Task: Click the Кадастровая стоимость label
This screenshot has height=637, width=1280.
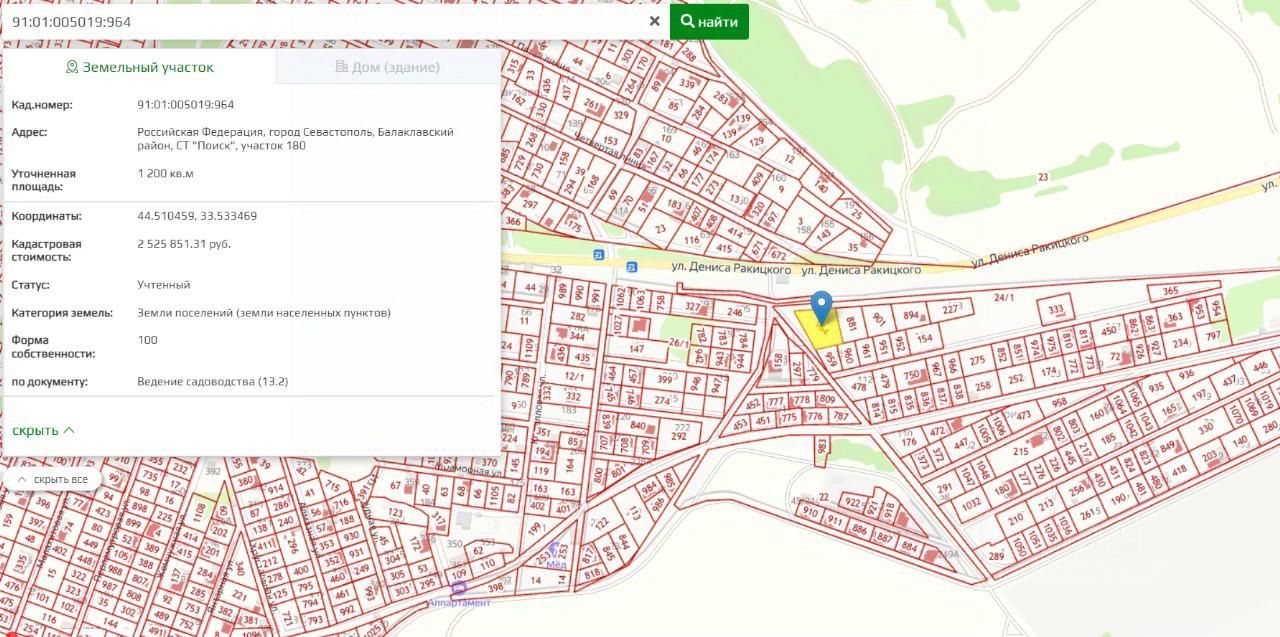Action: click(x=46, y=250)
